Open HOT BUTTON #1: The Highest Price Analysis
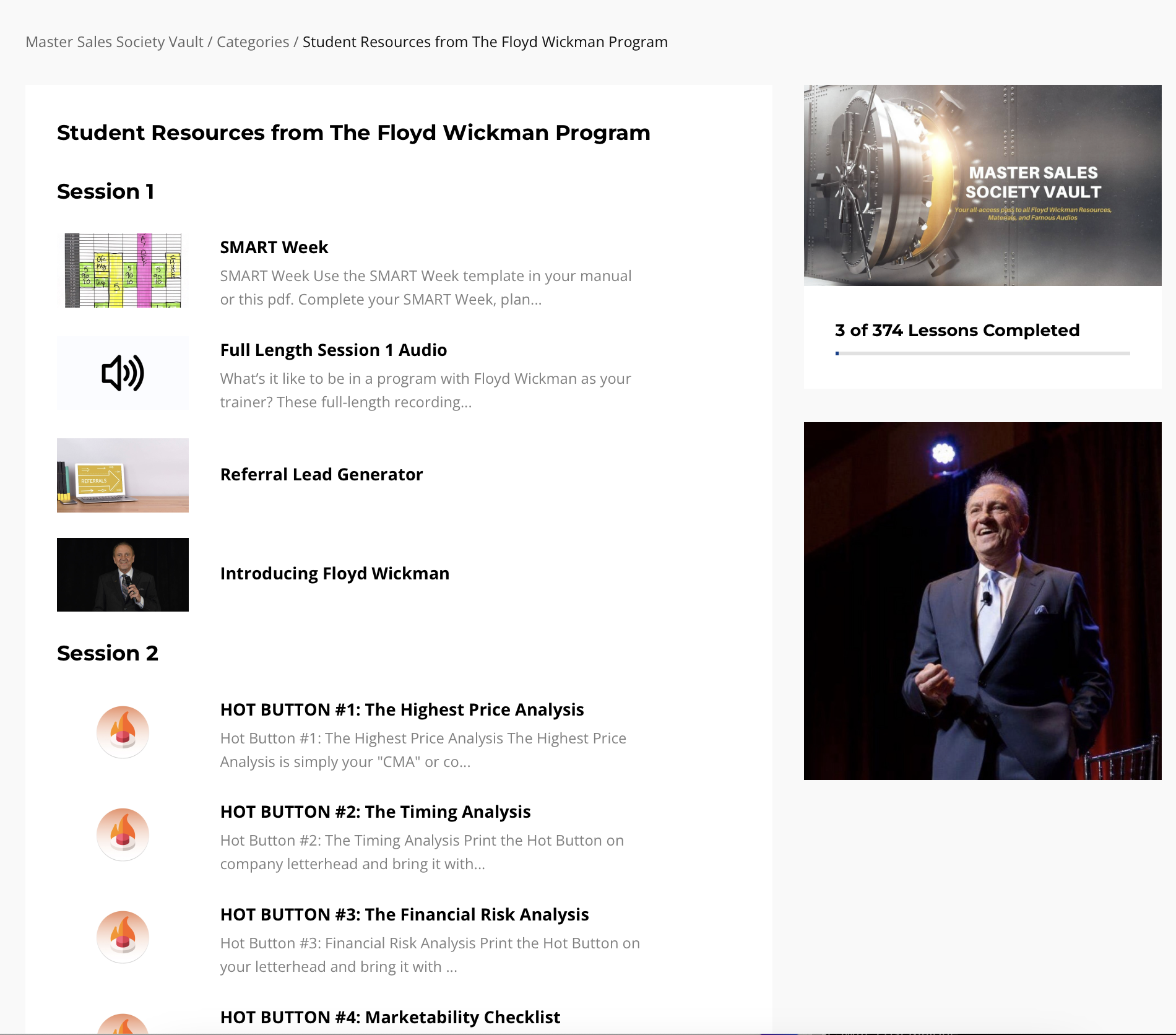The width and height of the screenshot is (1176, 1035). (402, 709)
